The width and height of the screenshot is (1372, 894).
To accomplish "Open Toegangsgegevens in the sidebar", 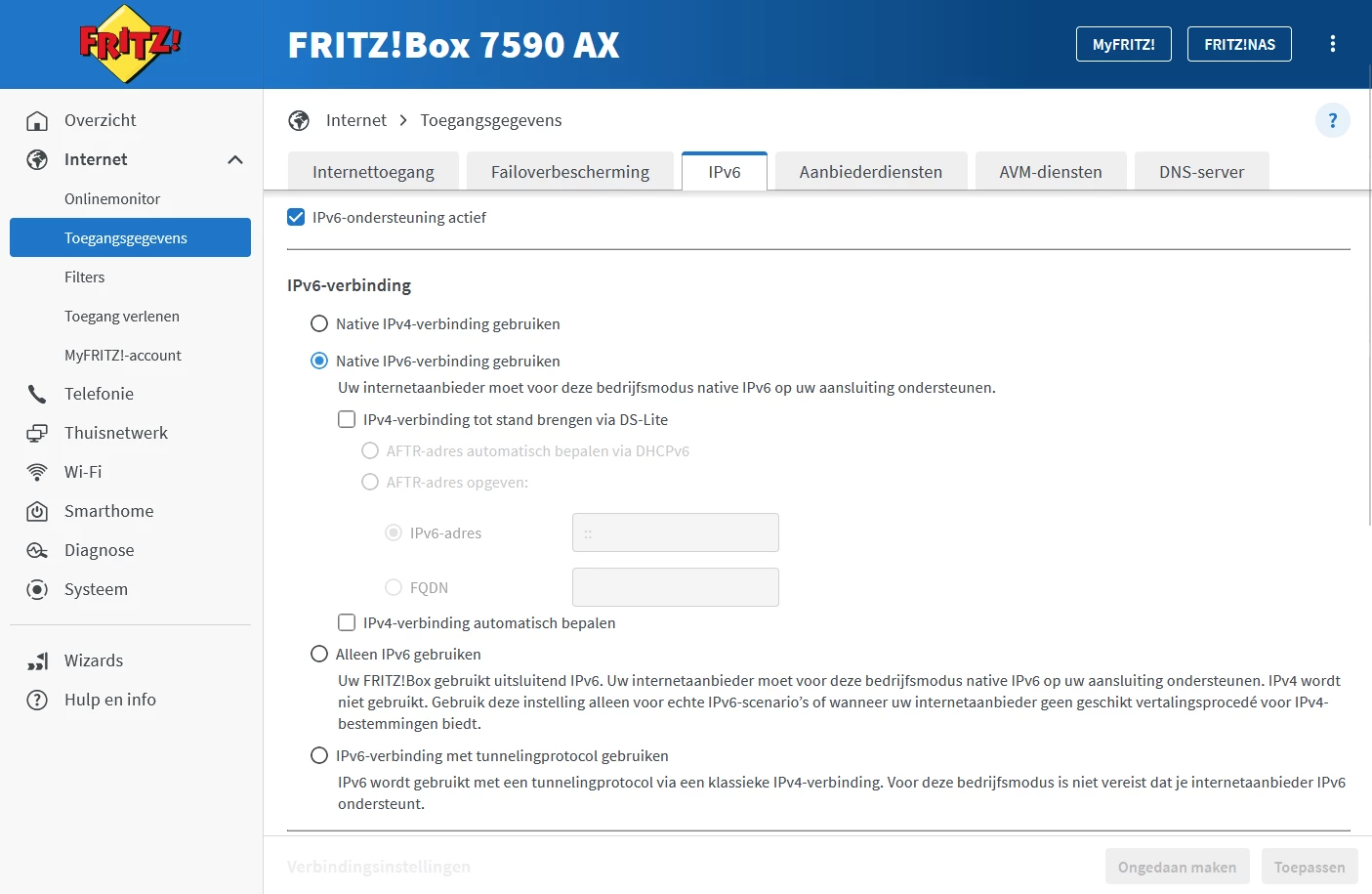I will pyautogui.click(x=130, y=237).
